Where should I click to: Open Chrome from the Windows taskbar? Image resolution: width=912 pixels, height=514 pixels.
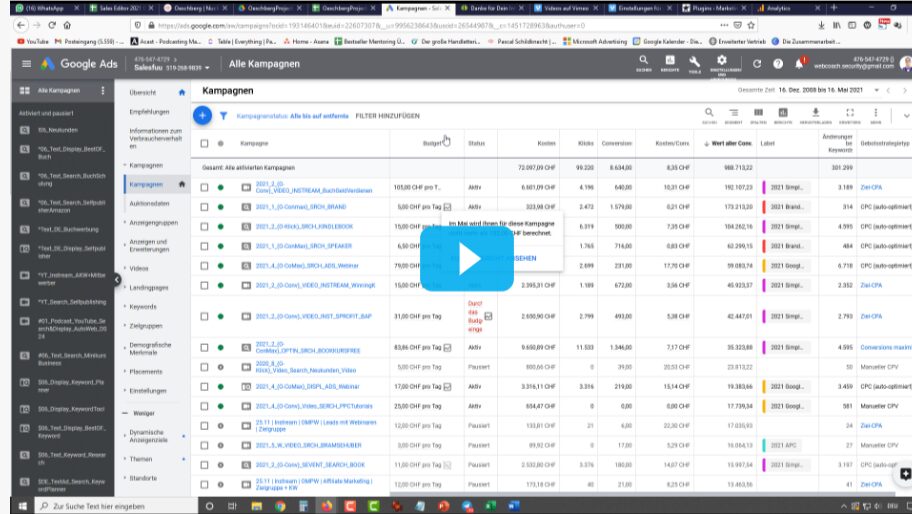point(280,506)
